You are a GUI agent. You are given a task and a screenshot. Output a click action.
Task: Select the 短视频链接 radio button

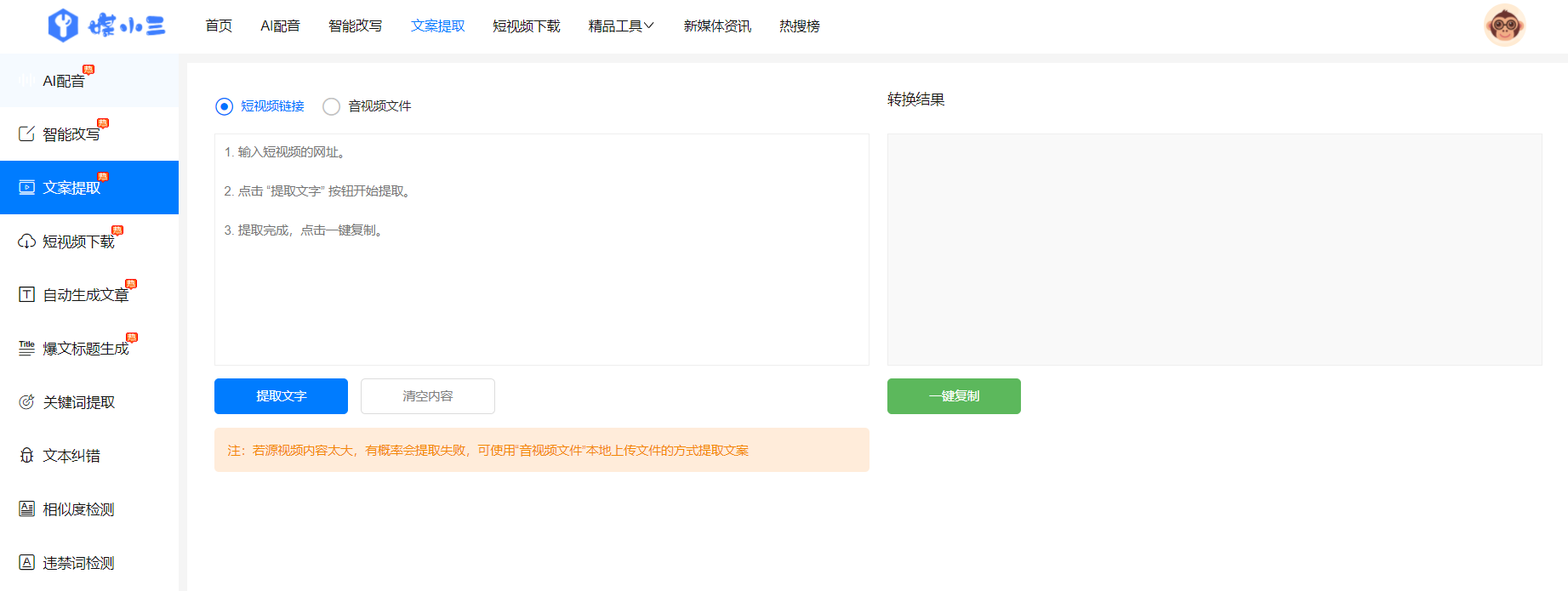click(x=225, y=106)
